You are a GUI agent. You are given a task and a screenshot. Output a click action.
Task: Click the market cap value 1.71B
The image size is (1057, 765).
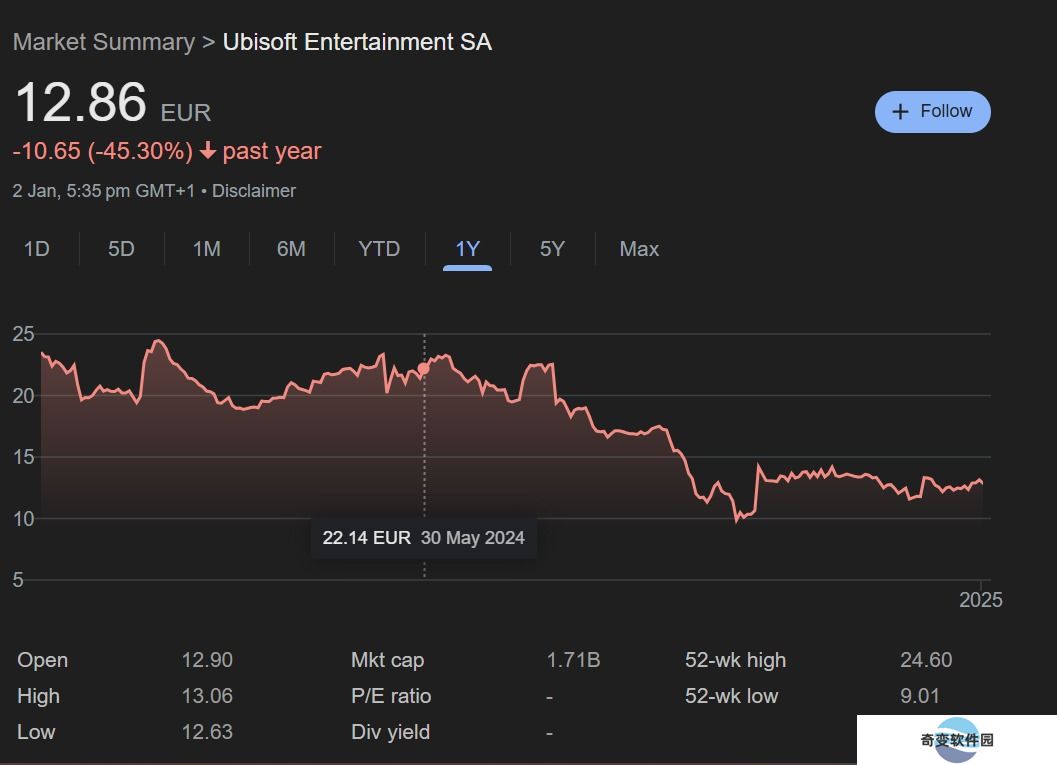coord(573,660)
